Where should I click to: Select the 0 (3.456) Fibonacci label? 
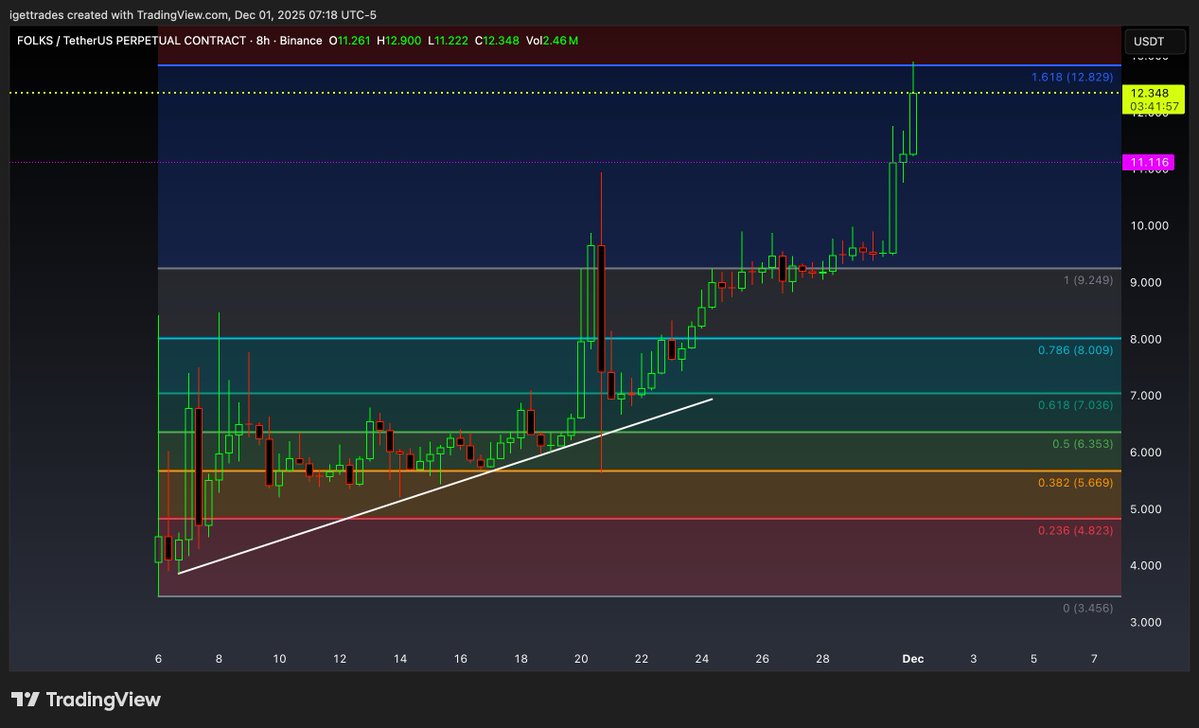pos(1088,609)
